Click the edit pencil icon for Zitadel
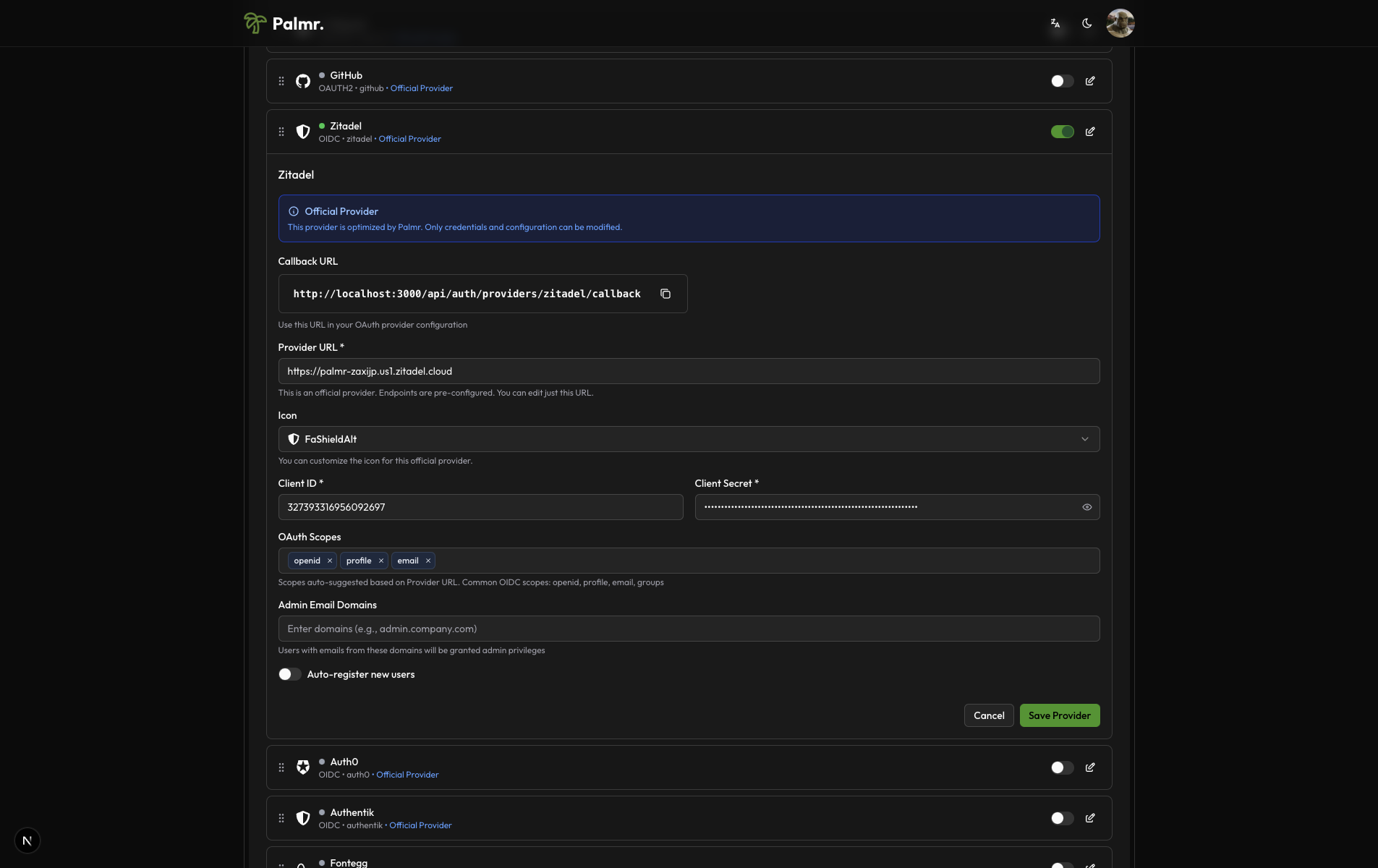The height and width of the screenshot is (868, 1378). [x=1090, y=132]
